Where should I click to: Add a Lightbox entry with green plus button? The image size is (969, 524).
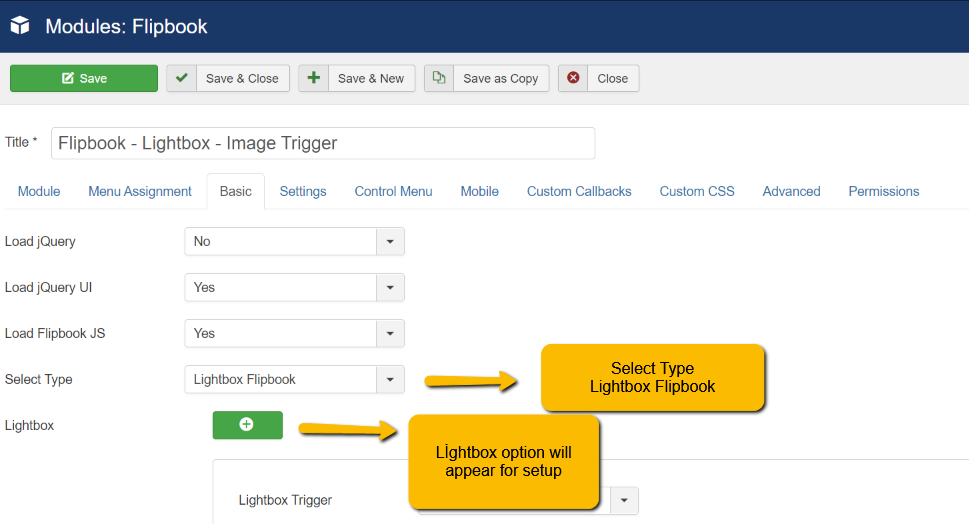[247, 425]
